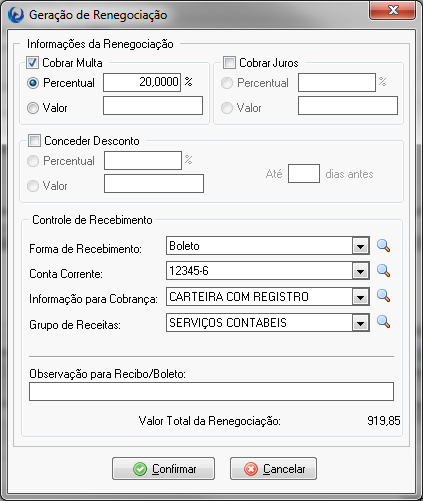This screenshot has height=501, width=424.
Task: Select Valor radio under Cobrar Multa
Action: coord(33,108)
